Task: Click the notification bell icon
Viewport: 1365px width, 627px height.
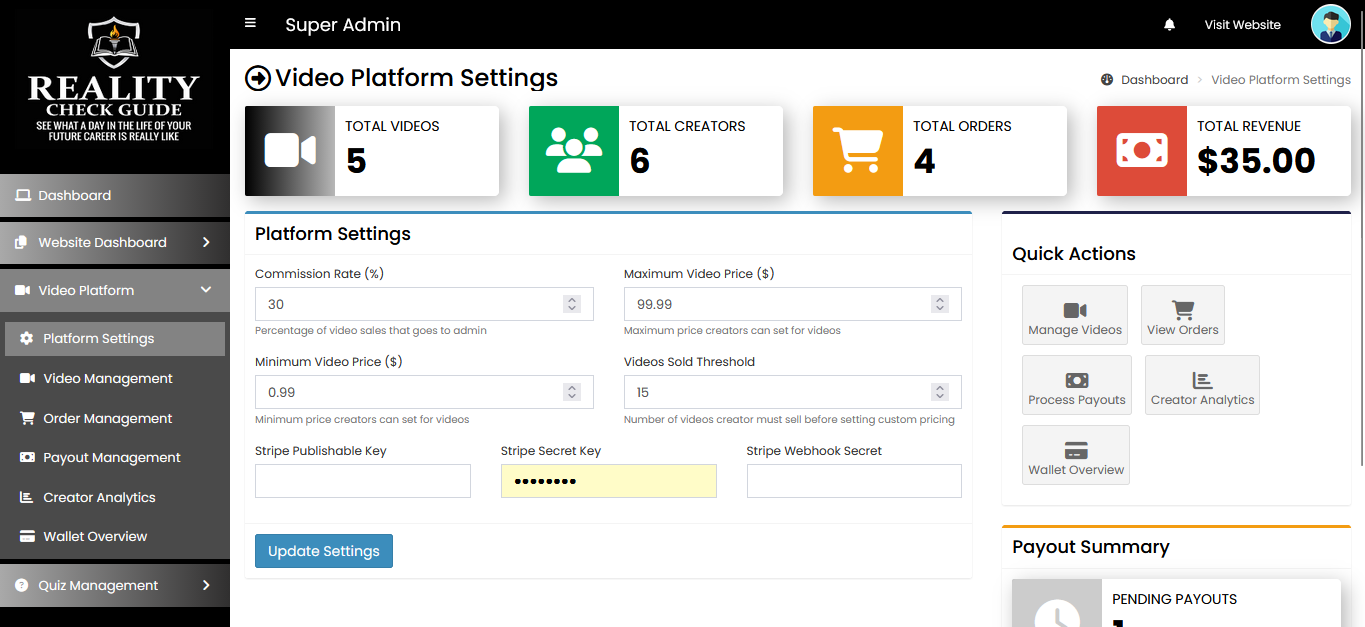Action: (x=1169, y=25)
